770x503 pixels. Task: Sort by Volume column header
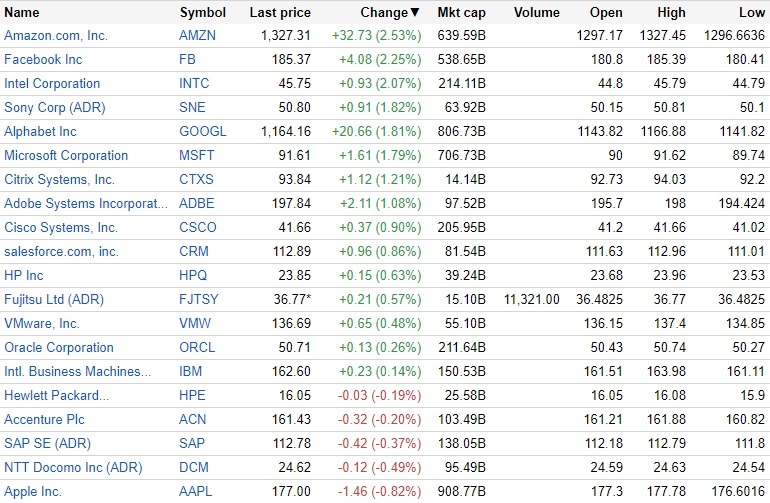click(537, 13)
